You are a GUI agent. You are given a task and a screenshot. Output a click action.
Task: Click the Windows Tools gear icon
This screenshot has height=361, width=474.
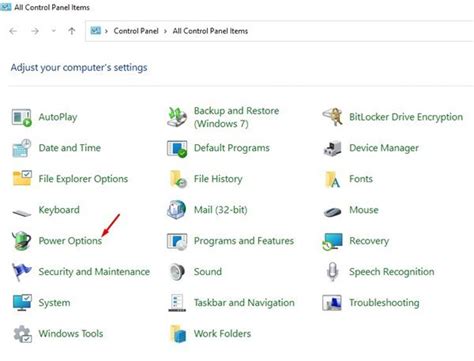[x=22, y=334]
